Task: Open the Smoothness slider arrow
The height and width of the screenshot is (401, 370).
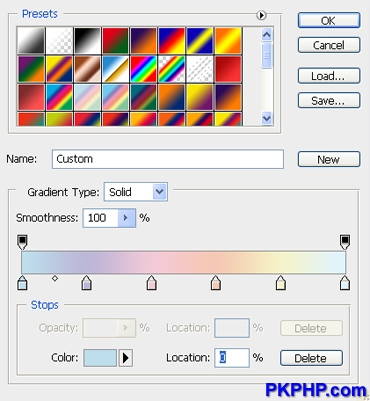Action: point(126,218)
